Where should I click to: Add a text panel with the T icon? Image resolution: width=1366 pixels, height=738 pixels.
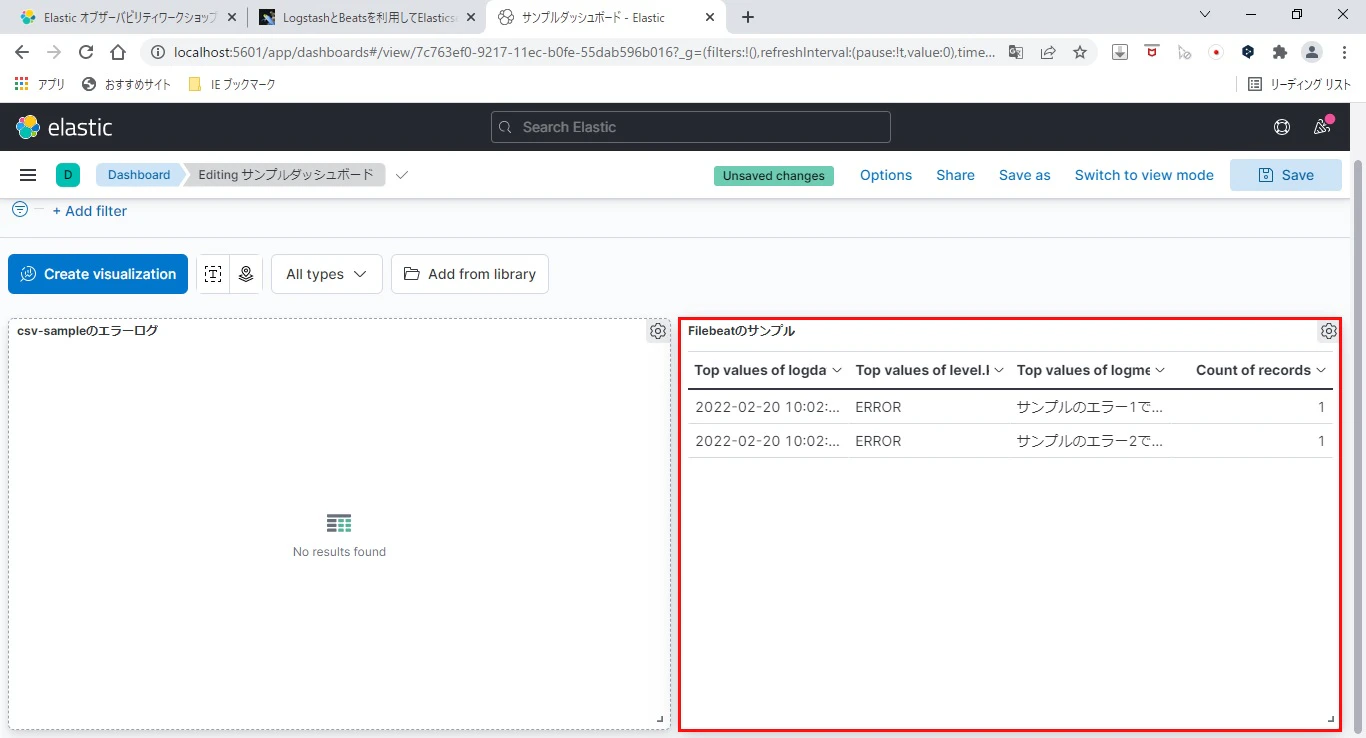tap(213, 274)
